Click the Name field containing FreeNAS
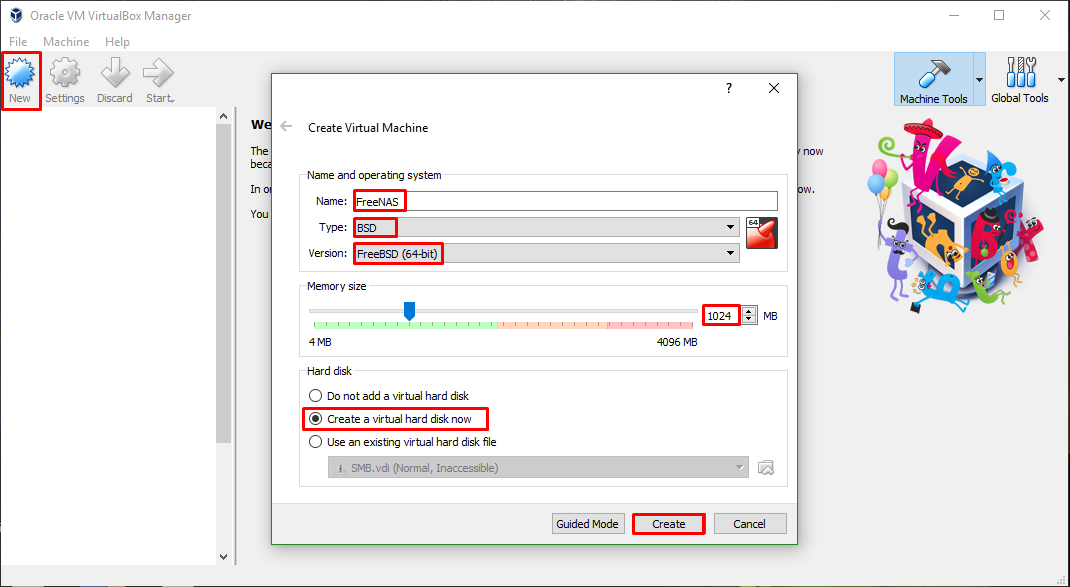The height and width of the screenshot is (587, 1070). click(566, 201)
